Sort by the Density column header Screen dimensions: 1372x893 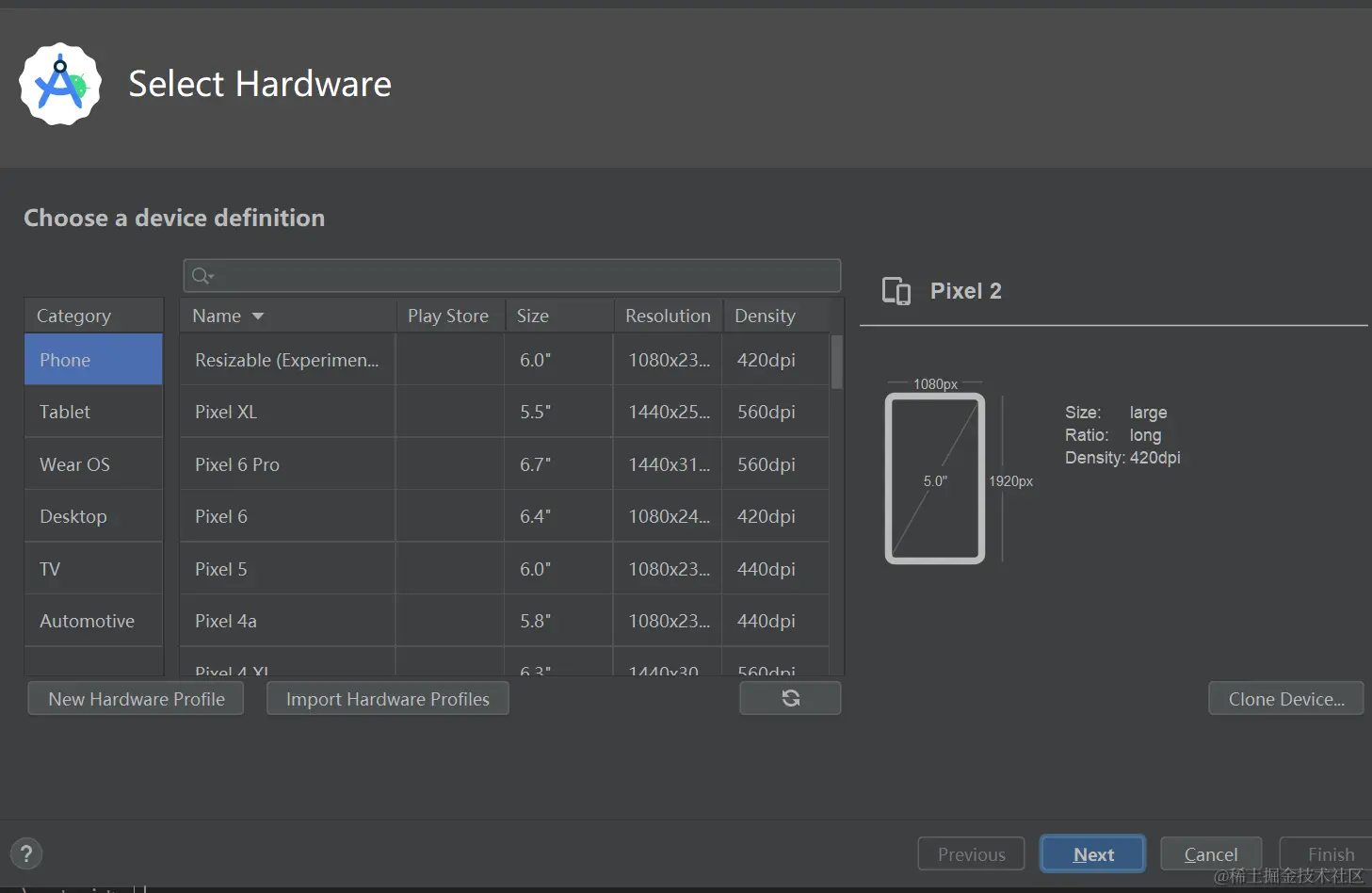tap(765, 317)
